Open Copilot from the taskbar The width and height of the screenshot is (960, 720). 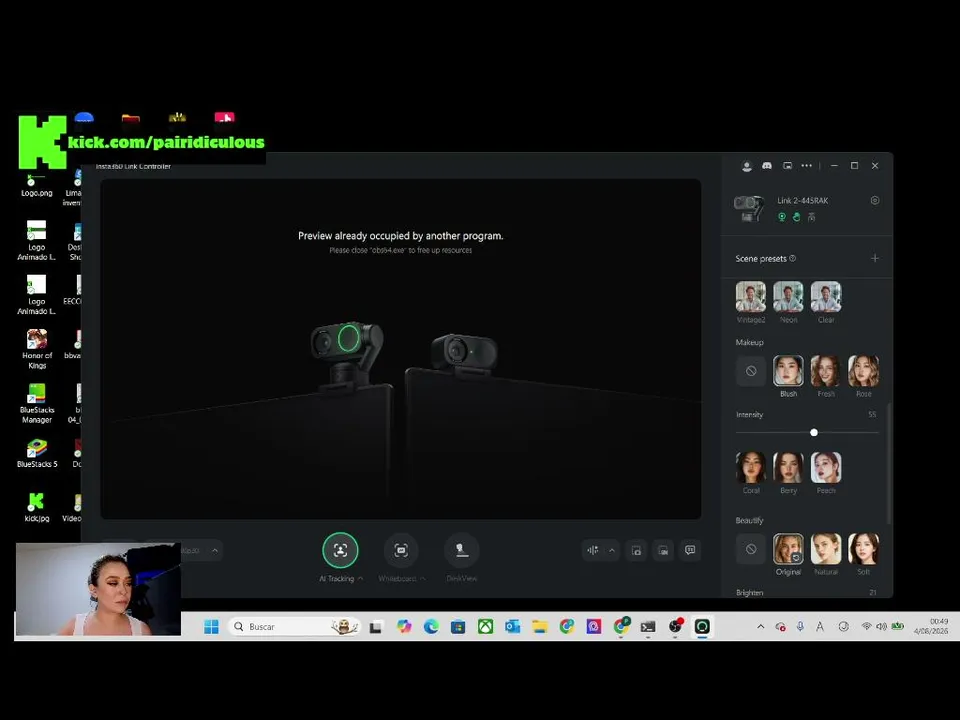403,626
